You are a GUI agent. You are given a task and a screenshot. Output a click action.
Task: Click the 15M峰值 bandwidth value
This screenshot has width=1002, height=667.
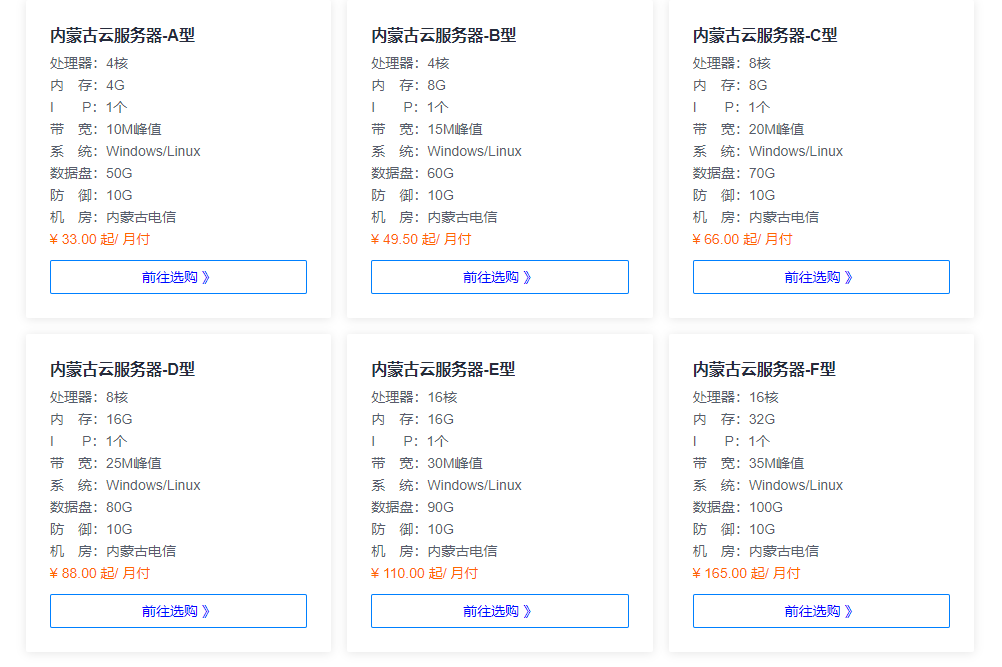(455, 129)
